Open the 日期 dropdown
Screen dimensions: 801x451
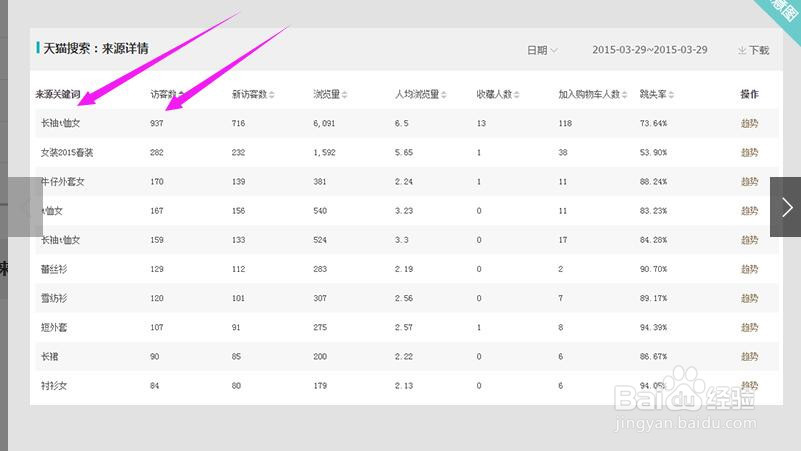point(542,50)
